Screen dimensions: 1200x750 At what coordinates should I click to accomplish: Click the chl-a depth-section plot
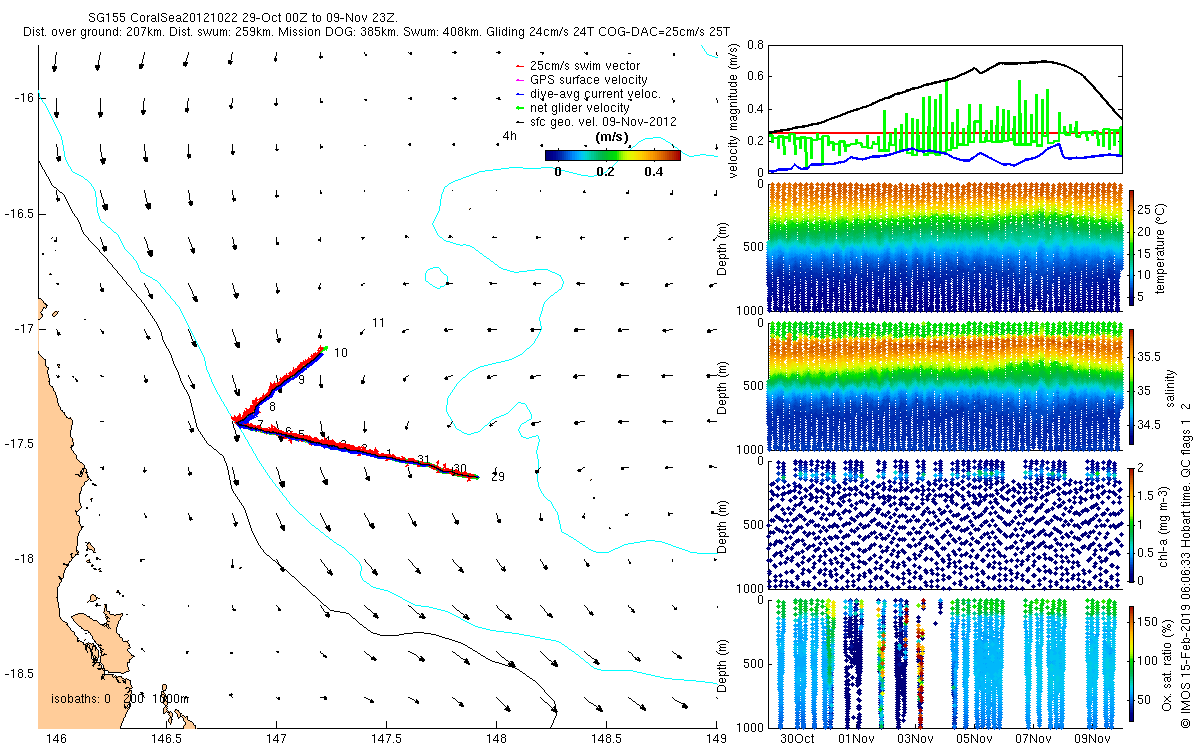pyautogui.click(x=944, y=523)
